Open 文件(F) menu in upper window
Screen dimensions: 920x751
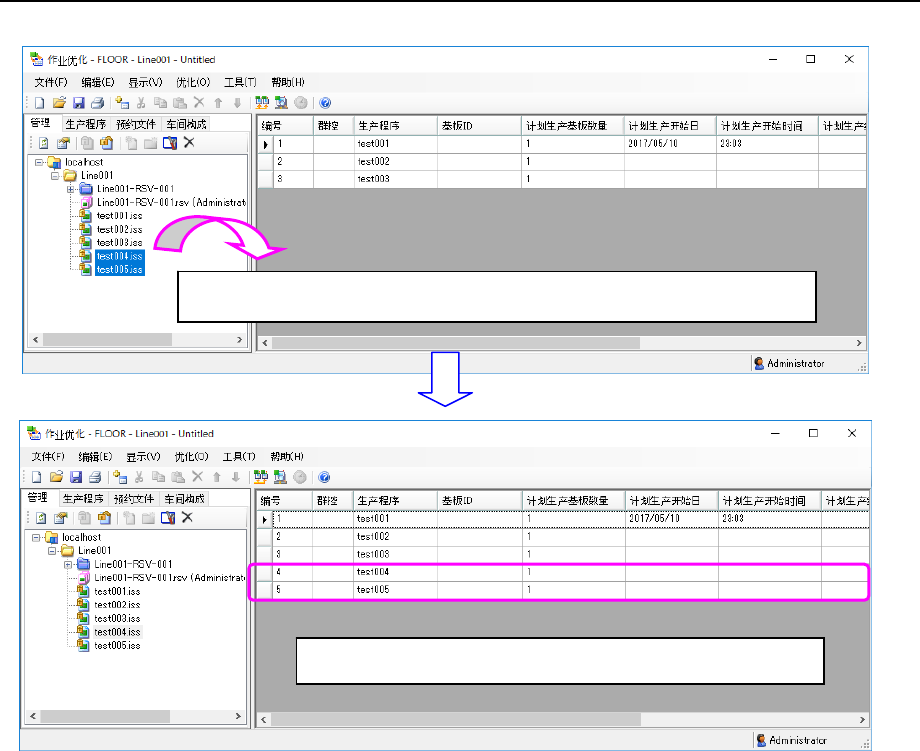pos(51,82)
